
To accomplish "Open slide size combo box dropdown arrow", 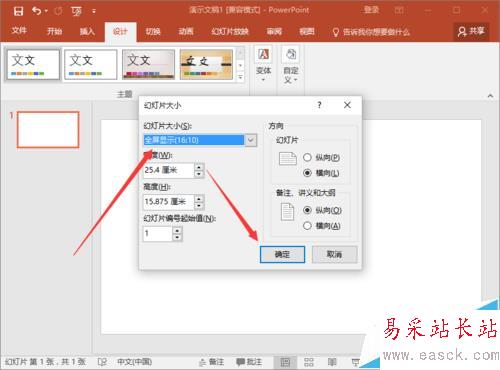I will click(251, 140).
